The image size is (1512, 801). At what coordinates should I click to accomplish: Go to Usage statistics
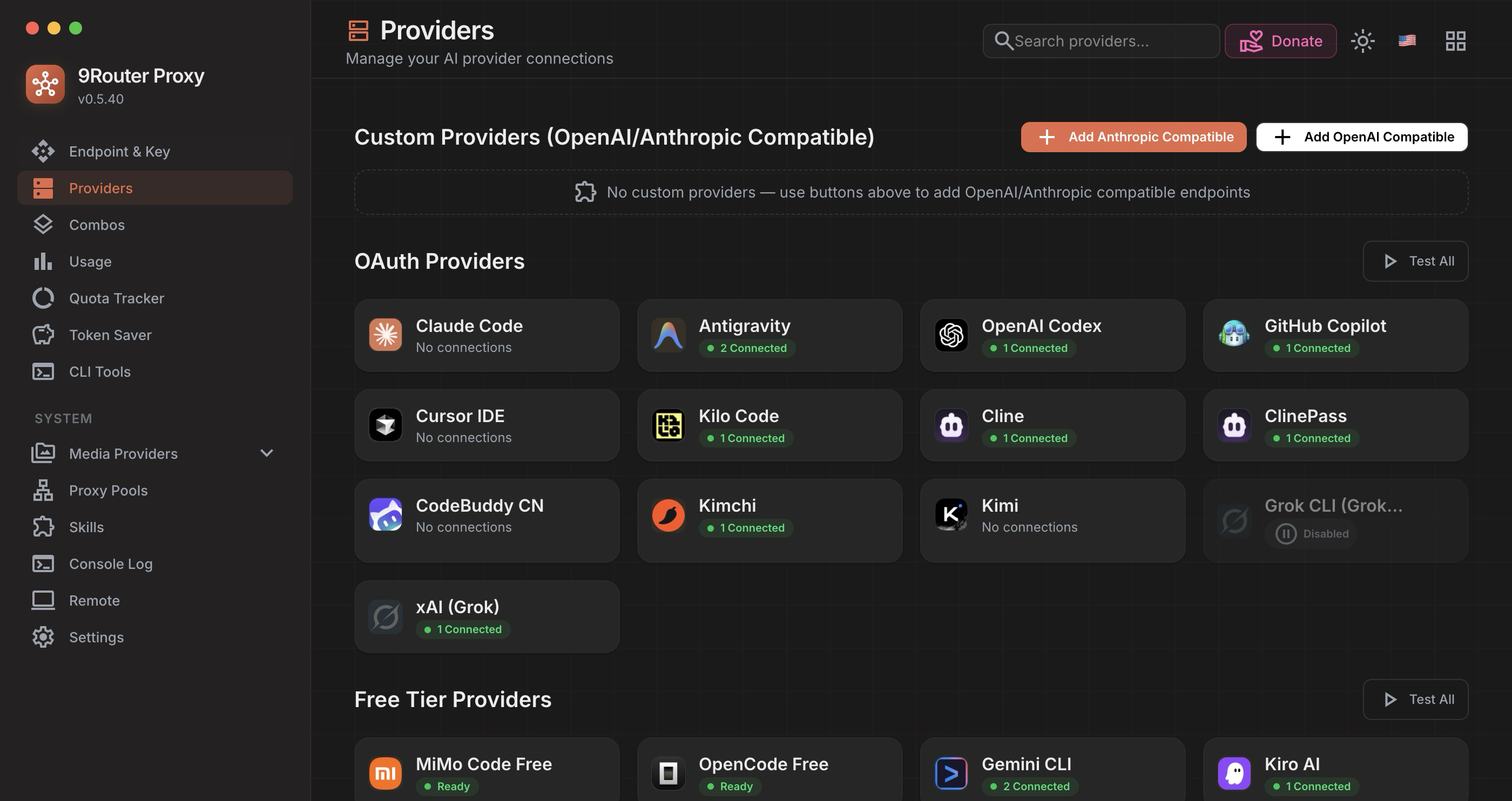(x=155, y=262)
